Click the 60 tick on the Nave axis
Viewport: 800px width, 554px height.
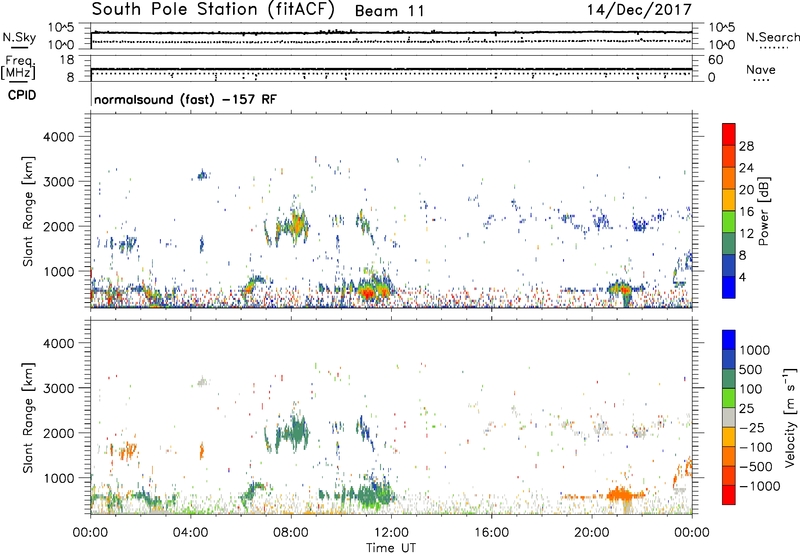[x=715, y=60]
